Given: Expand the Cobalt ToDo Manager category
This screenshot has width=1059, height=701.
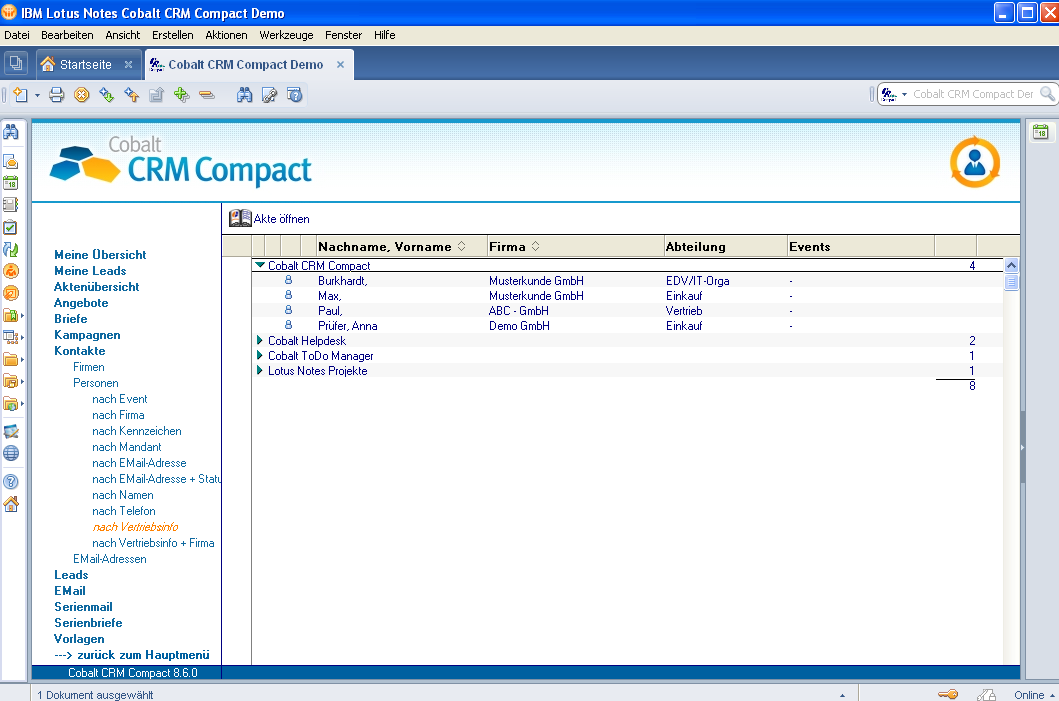Looking at the screenshot, I should click(x=259, y=355).
